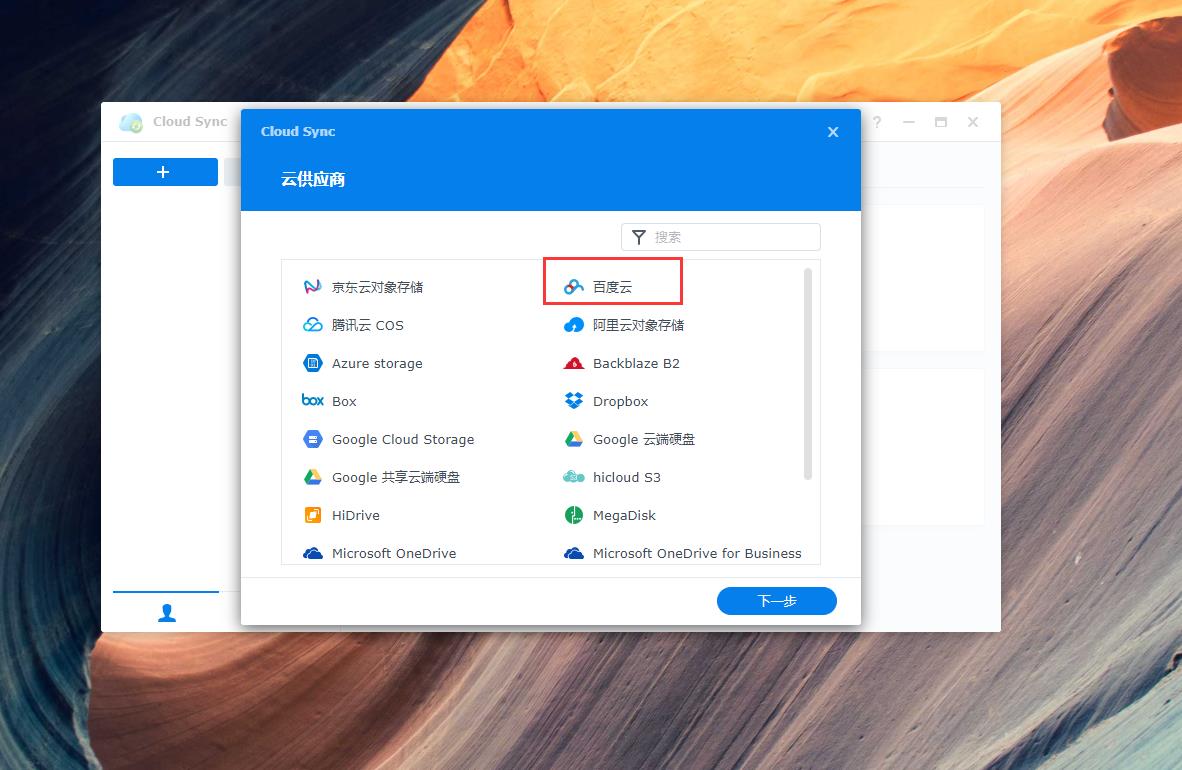Select 百度云 provider label
Image resolution: width=1182 pixels, height=770 pixels.
pos(612,287)
